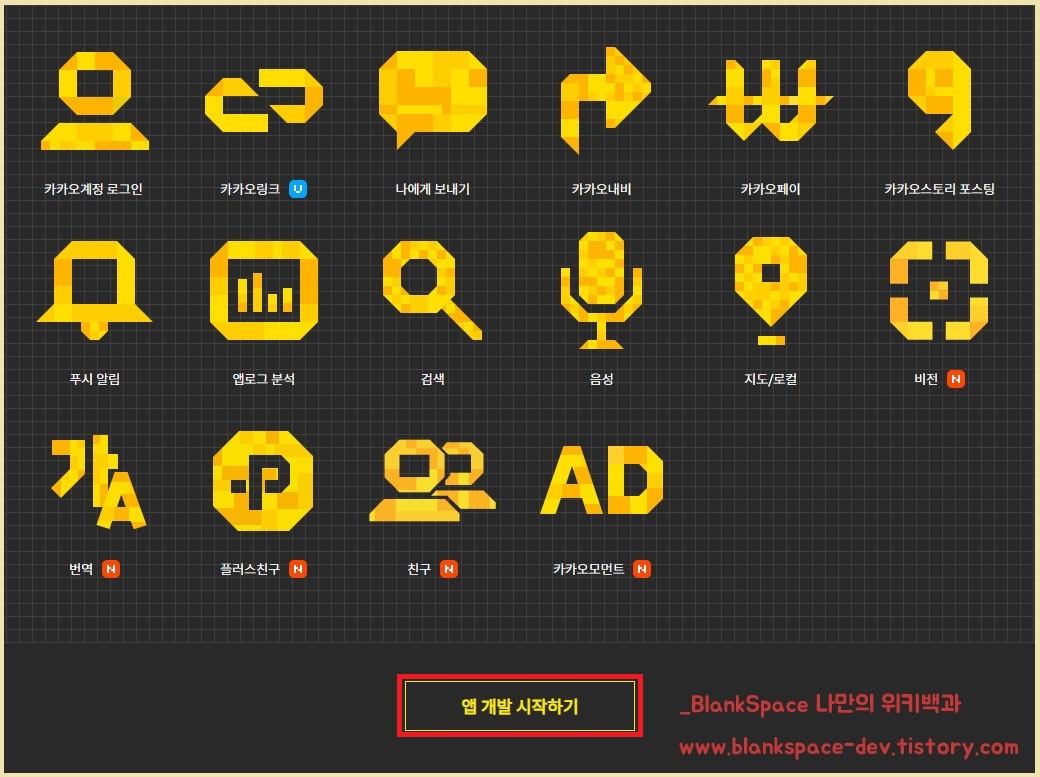Select the 앱로그 분석 label
This screenshot has height=777, width=1040.
pos(263,379)
